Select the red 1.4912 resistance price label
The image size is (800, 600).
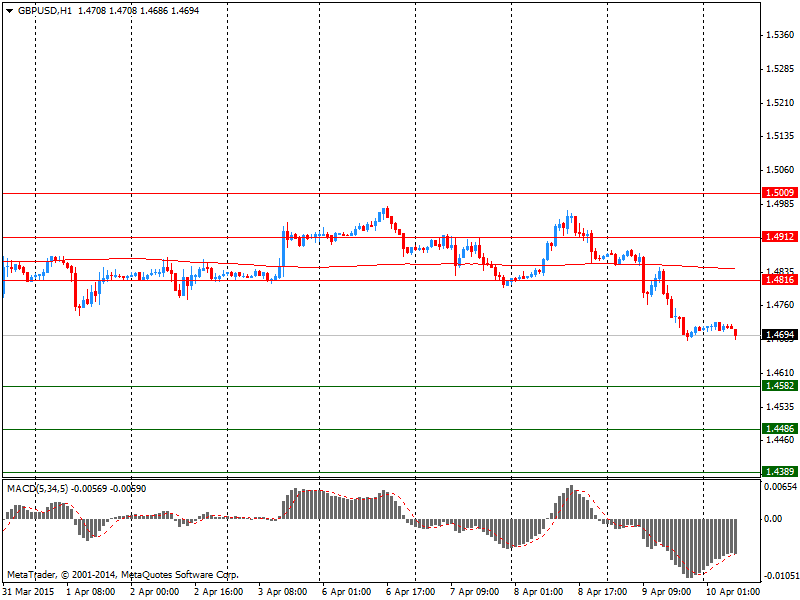point(780,237)
